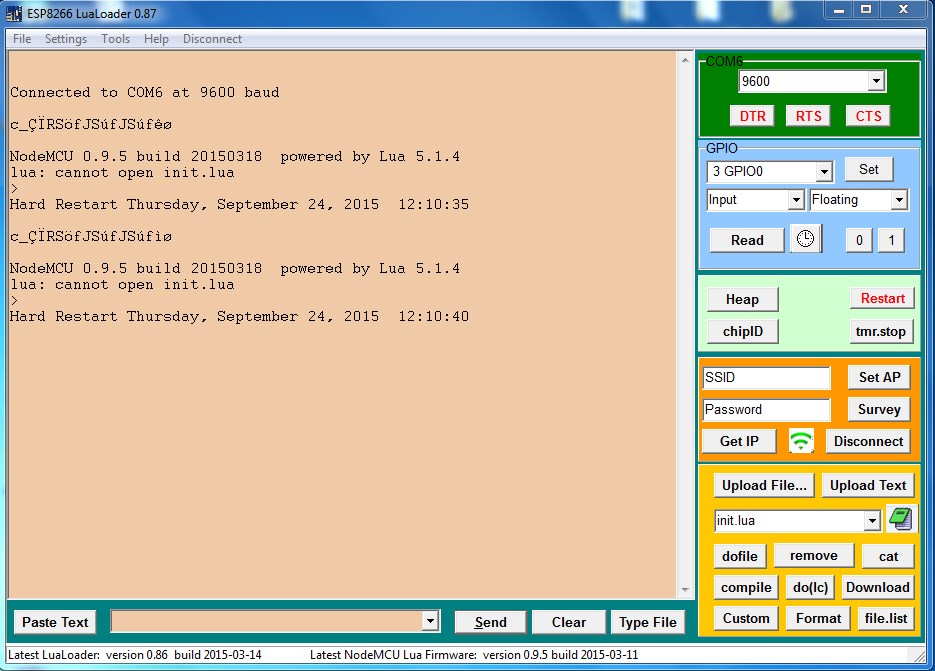Screen dimensions: 935x671
Task: Open the 9600 baud rate dropdown
Action: pyautogui.click(x=876, y=81)
